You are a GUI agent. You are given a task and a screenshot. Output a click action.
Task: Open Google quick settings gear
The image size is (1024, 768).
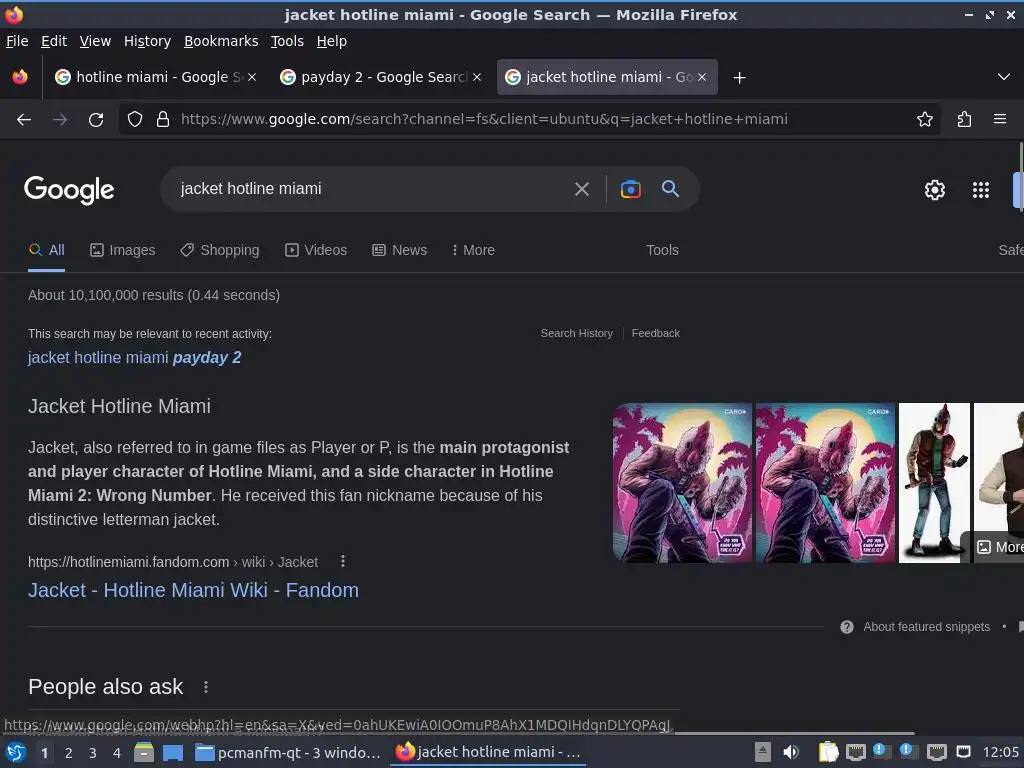[935, 190]
